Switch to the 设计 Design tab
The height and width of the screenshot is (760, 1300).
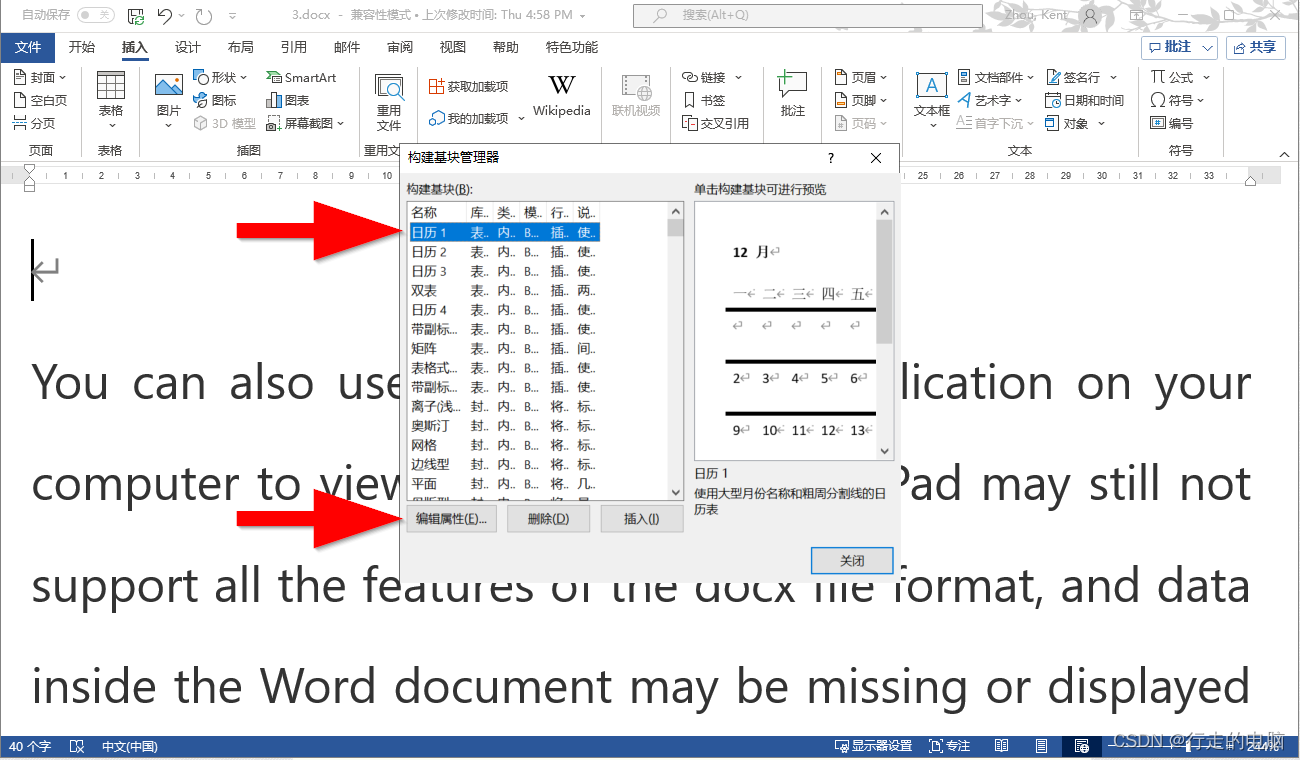[x=187, y=47]
